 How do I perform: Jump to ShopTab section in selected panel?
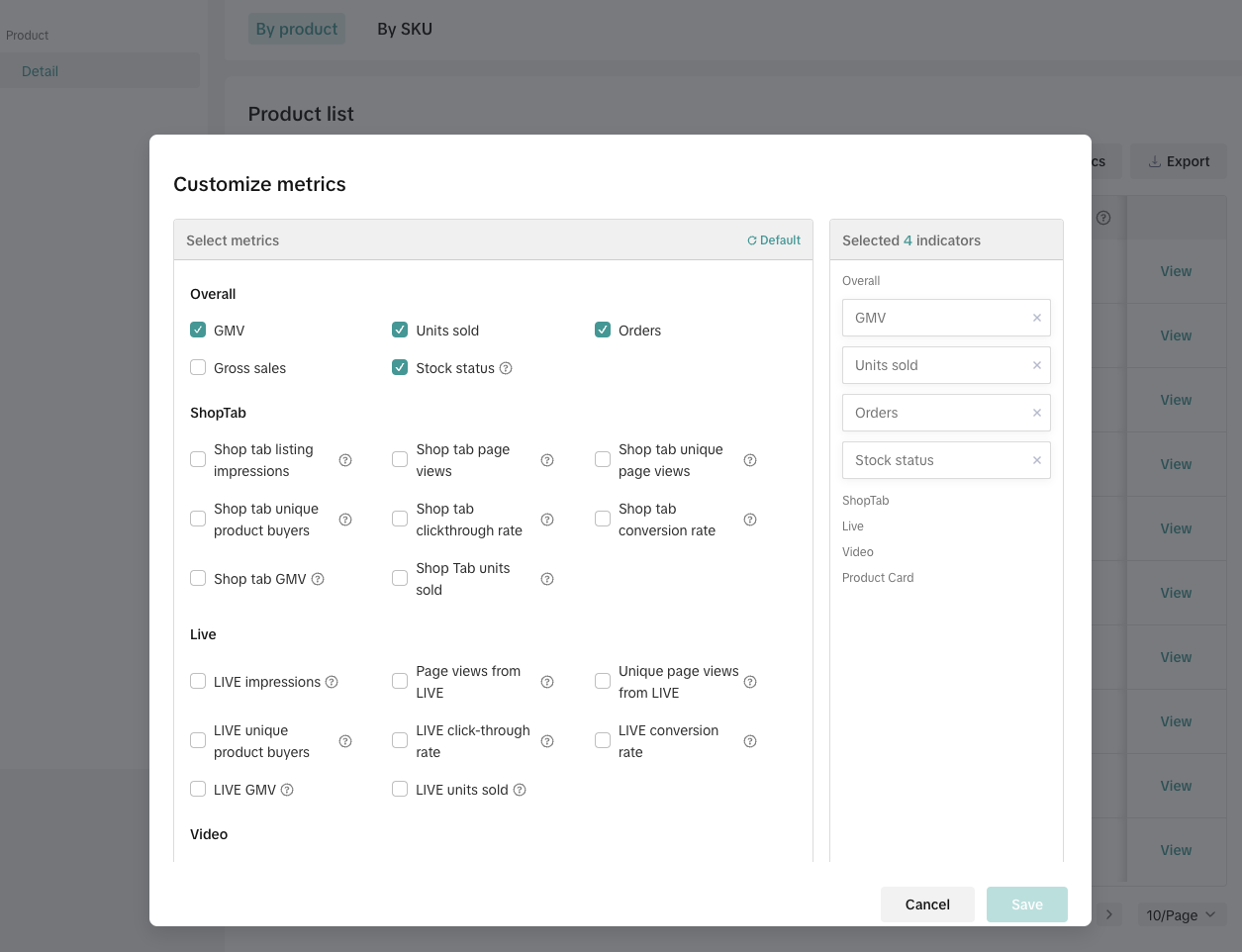click(x=865, y=501)
